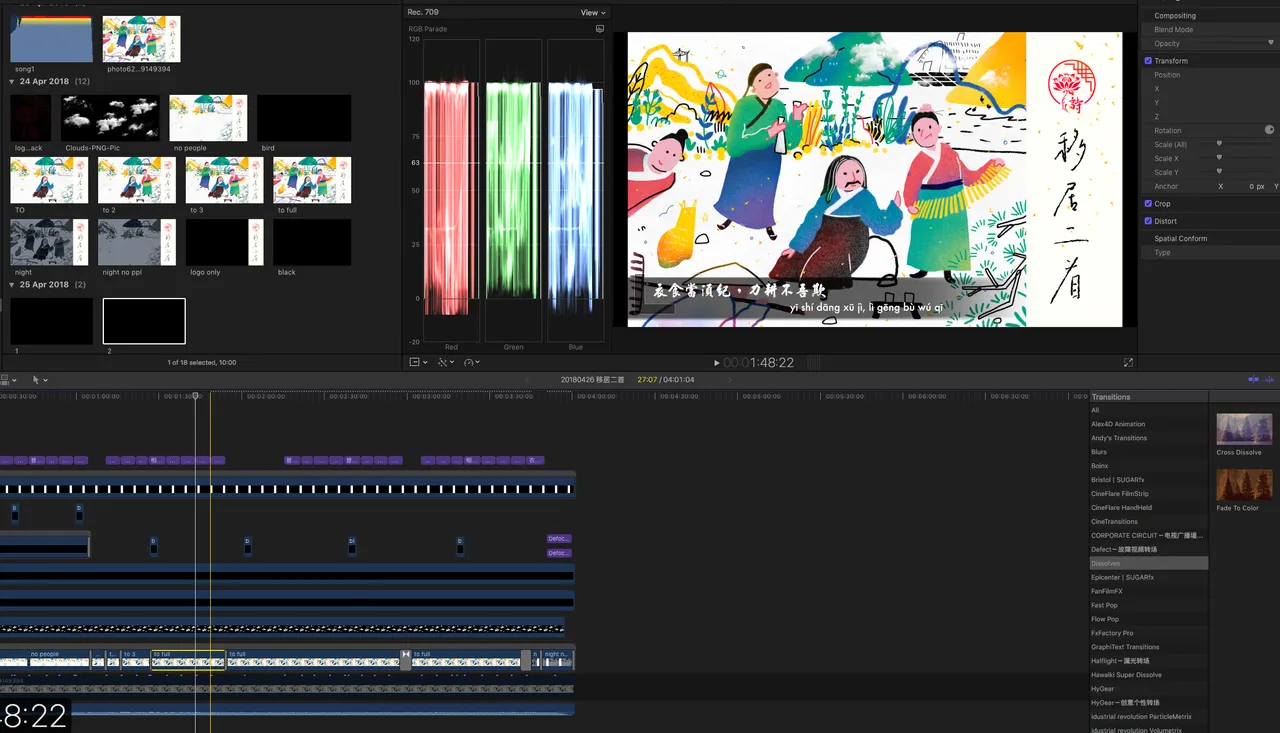
Task: Select the Andy's Transitions category
Action: click(1149, 438)
